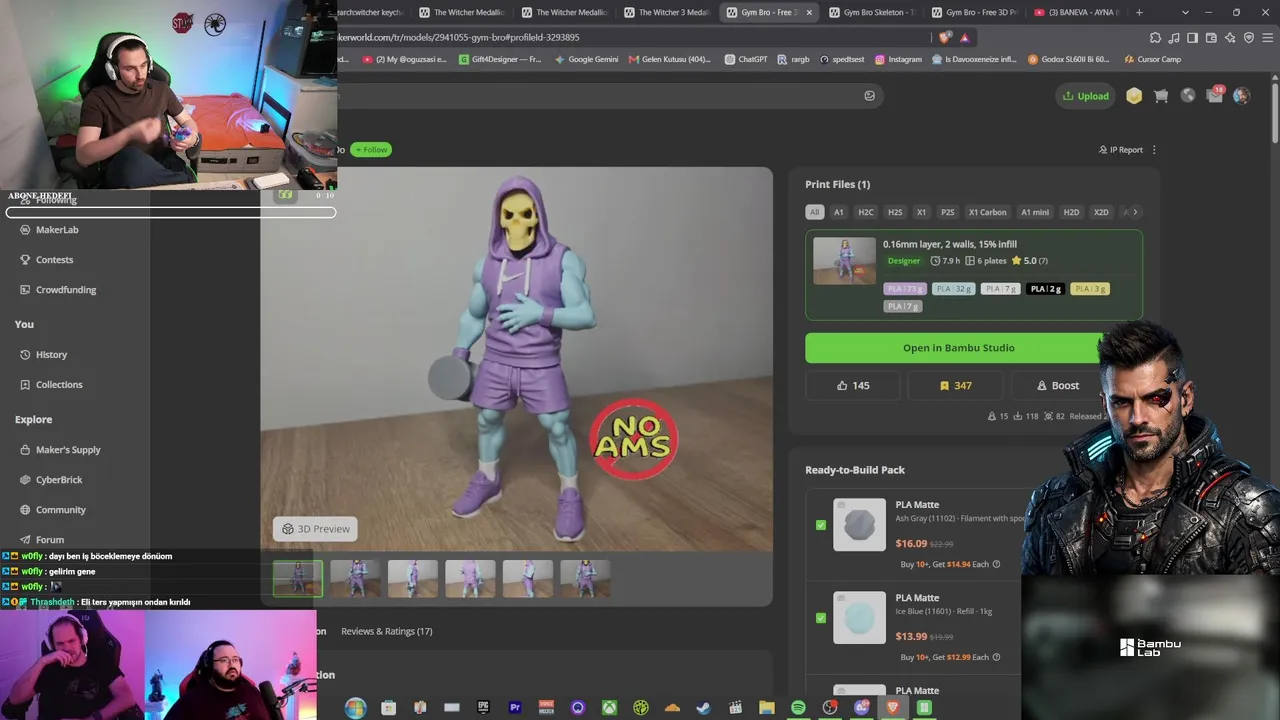
Task: Open CyberBrick from the sidebar
Action: coord(59,480)
